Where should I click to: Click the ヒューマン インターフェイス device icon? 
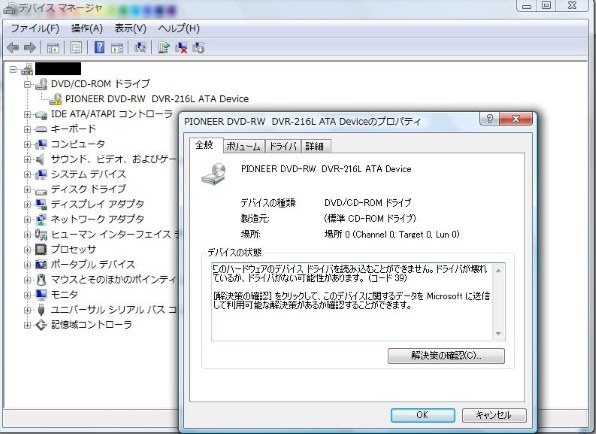point(41,234)
